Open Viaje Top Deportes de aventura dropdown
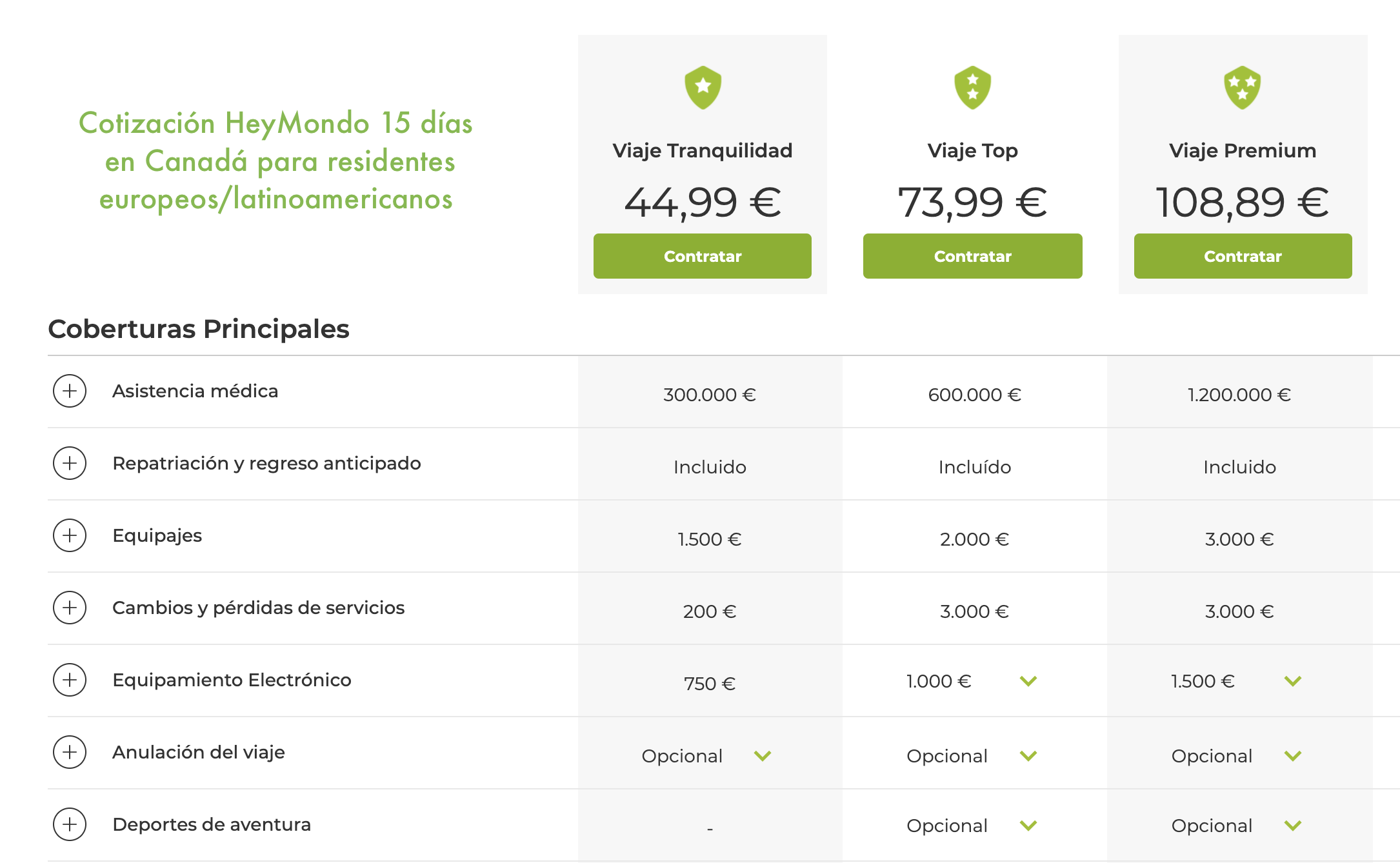This screenshot has width=1400, height=863. 1028,826
